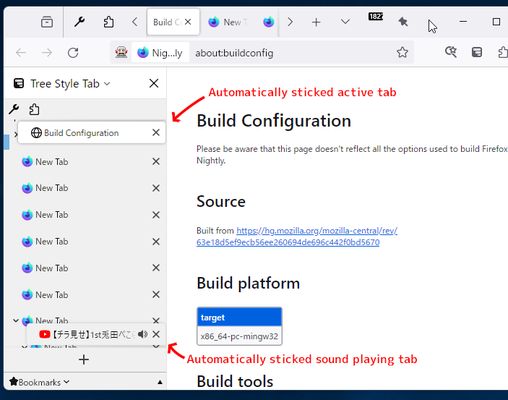
Task: Open the hg.mozilla.org revision link
Action: tap(297, 236)
